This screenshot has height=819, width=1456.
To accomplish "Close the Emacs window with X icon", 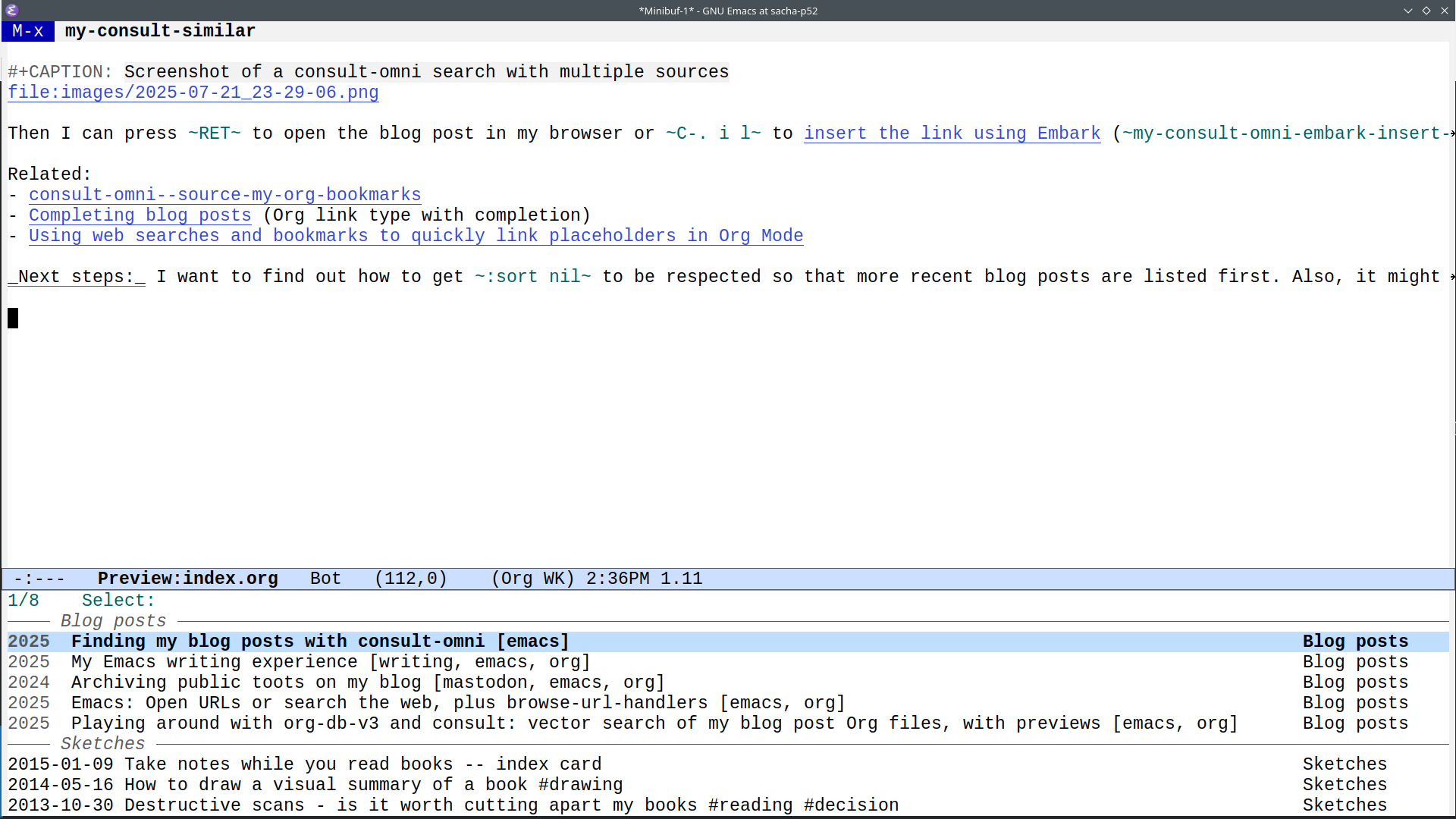I will click(x=1445, y=11).
